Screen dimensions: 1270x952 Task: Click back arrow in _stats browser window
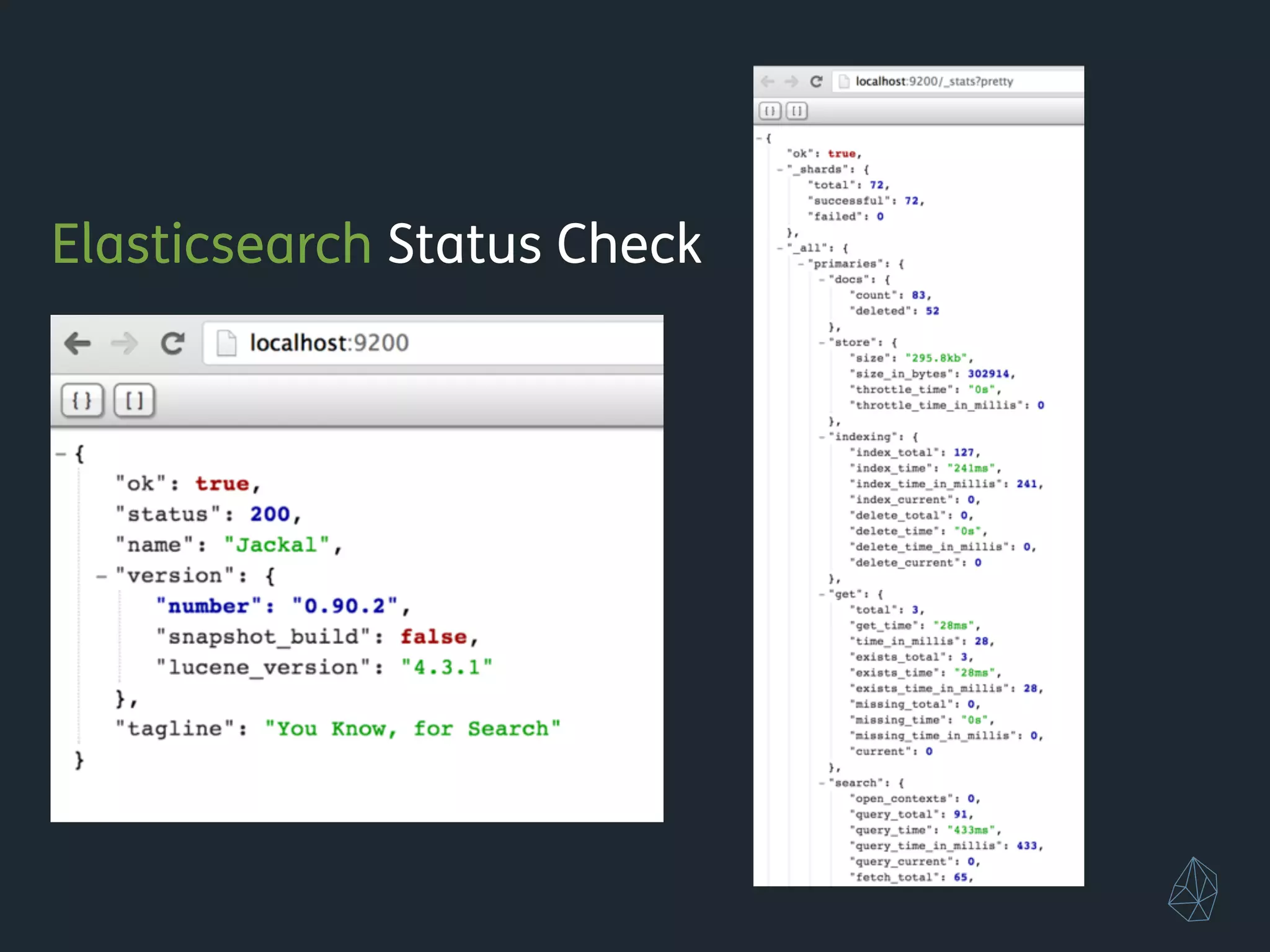pyautogui.click(x=768, y=81)
